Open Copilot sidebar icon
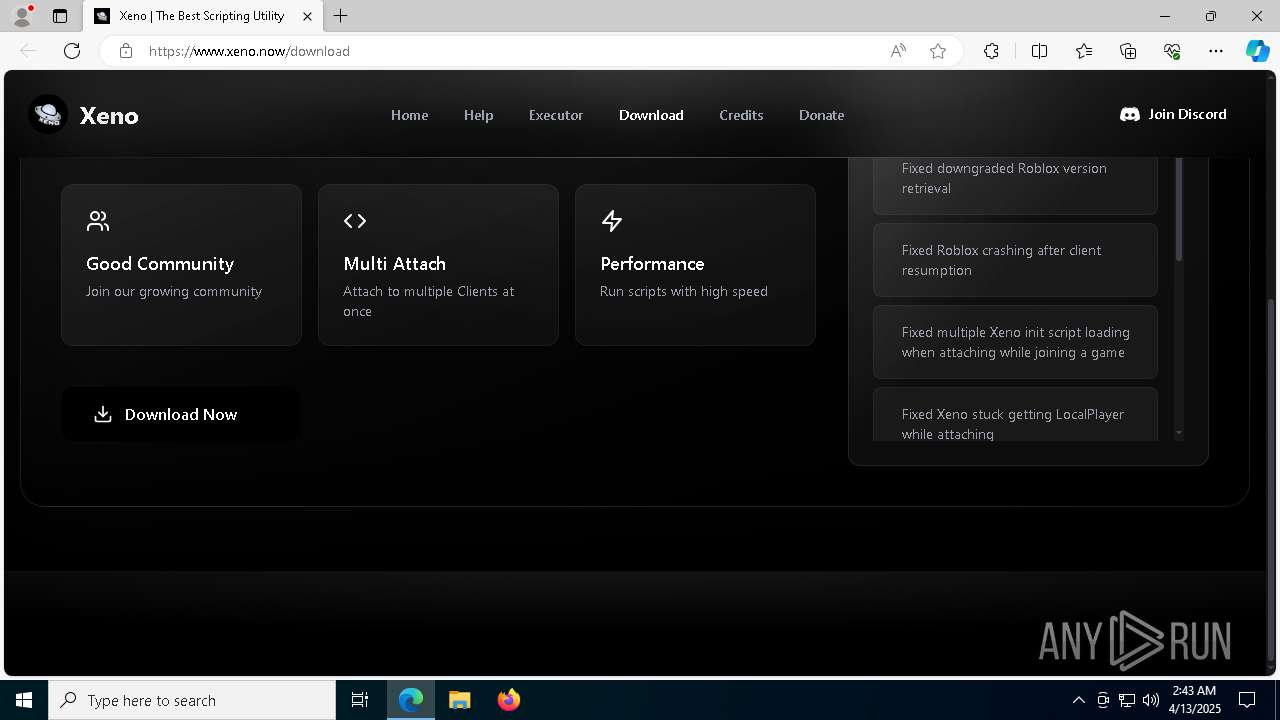 point(1257,51)
